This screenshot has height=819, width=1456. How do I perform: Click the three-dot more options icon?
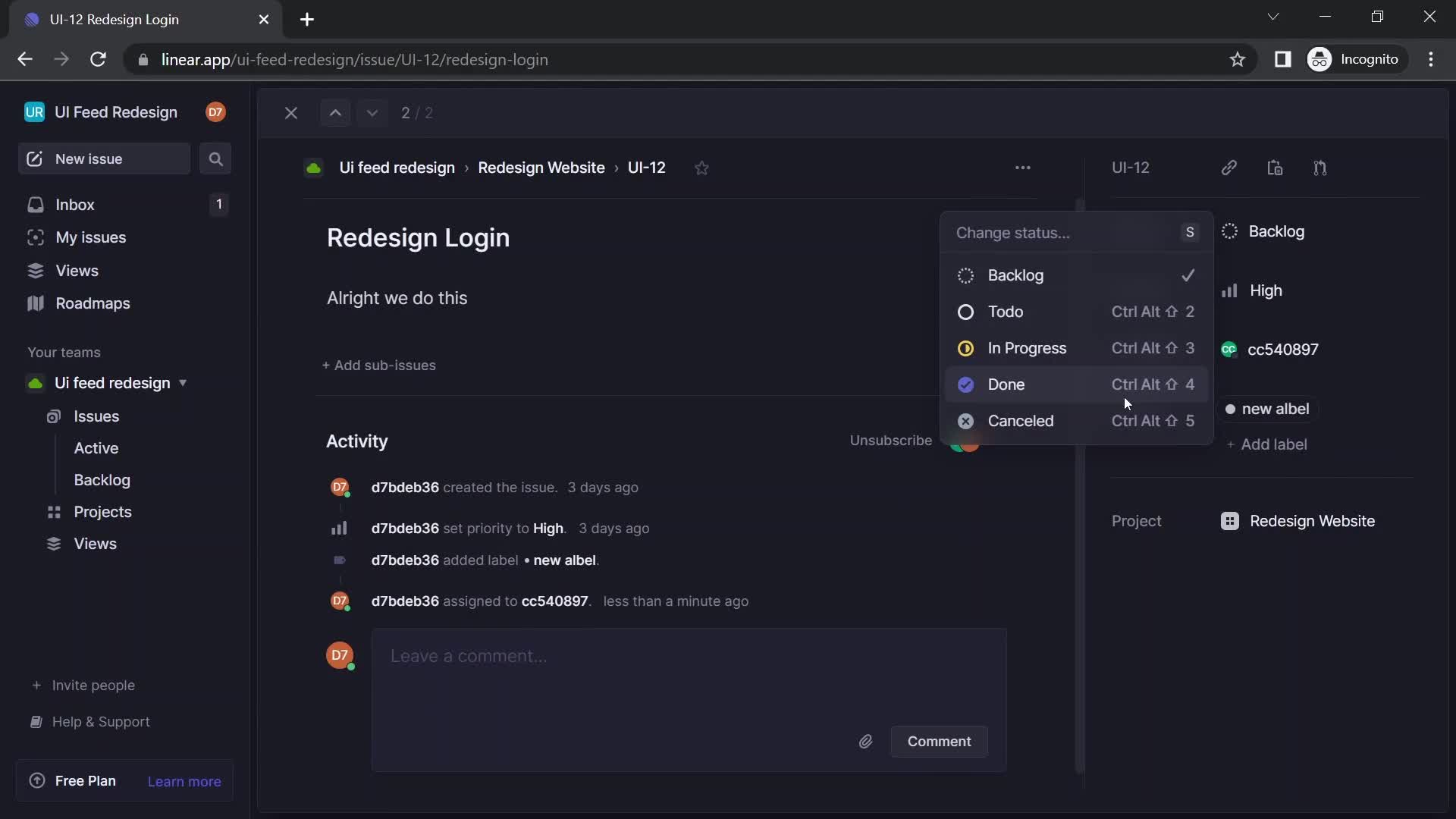1022,167
